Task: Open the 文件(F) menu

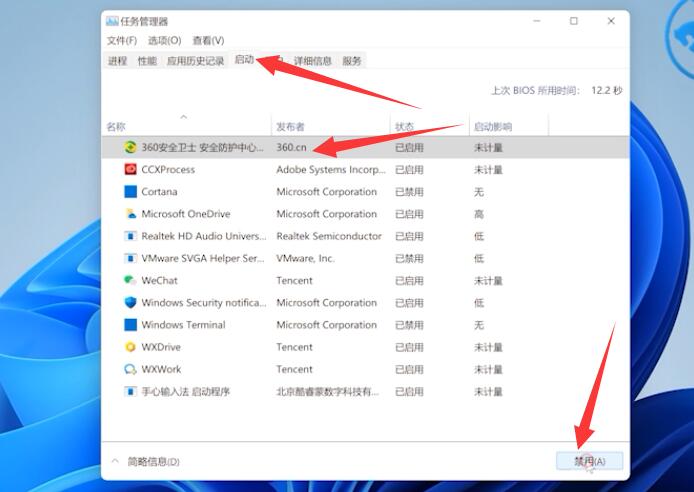Action: (122, 40)
